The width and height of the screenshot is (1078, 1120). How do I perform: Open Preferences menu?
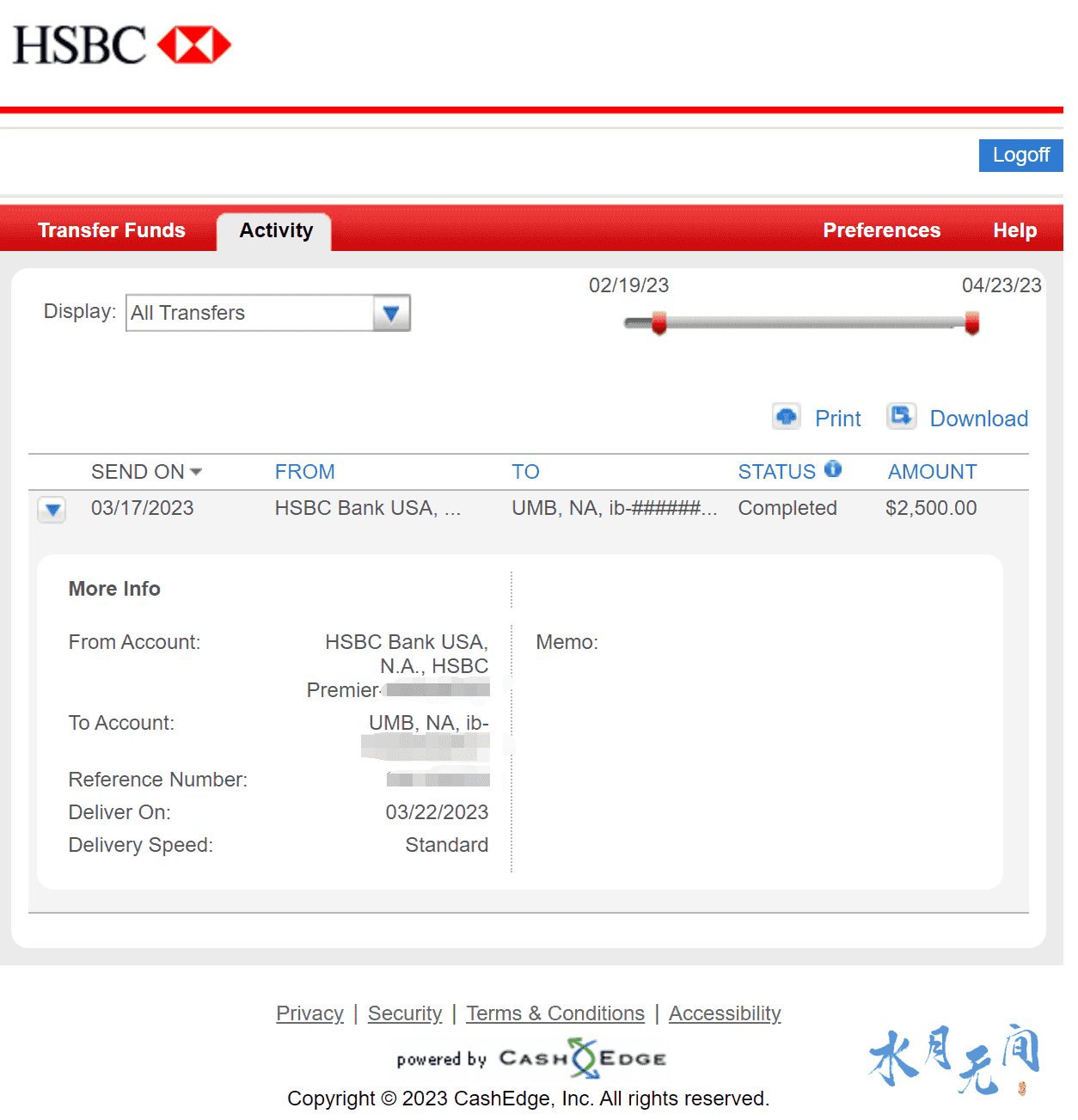(881, 230)
